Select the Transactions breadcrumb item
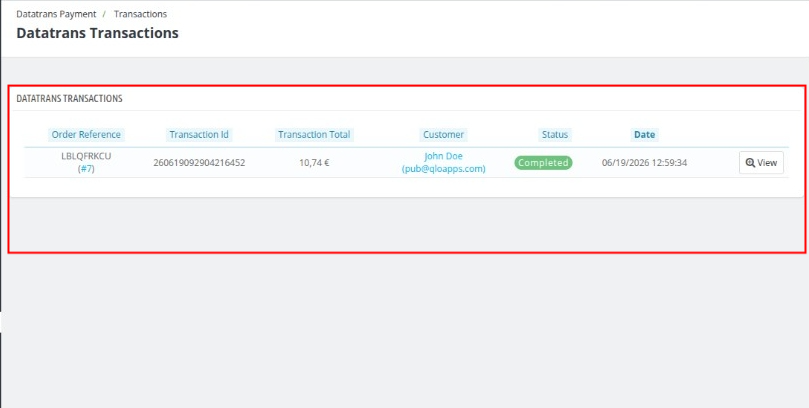The image size is (809, 408). 140,14
